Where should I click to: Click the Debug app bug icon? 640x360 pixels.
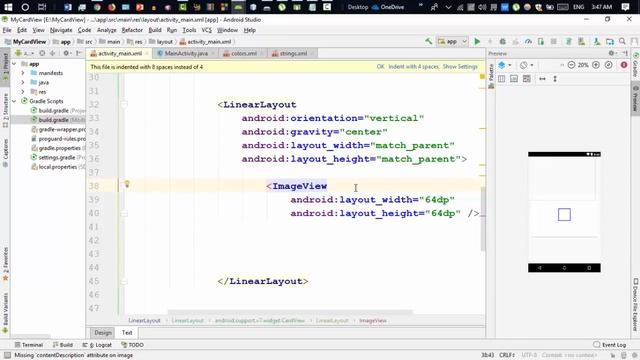click(502, 41)
